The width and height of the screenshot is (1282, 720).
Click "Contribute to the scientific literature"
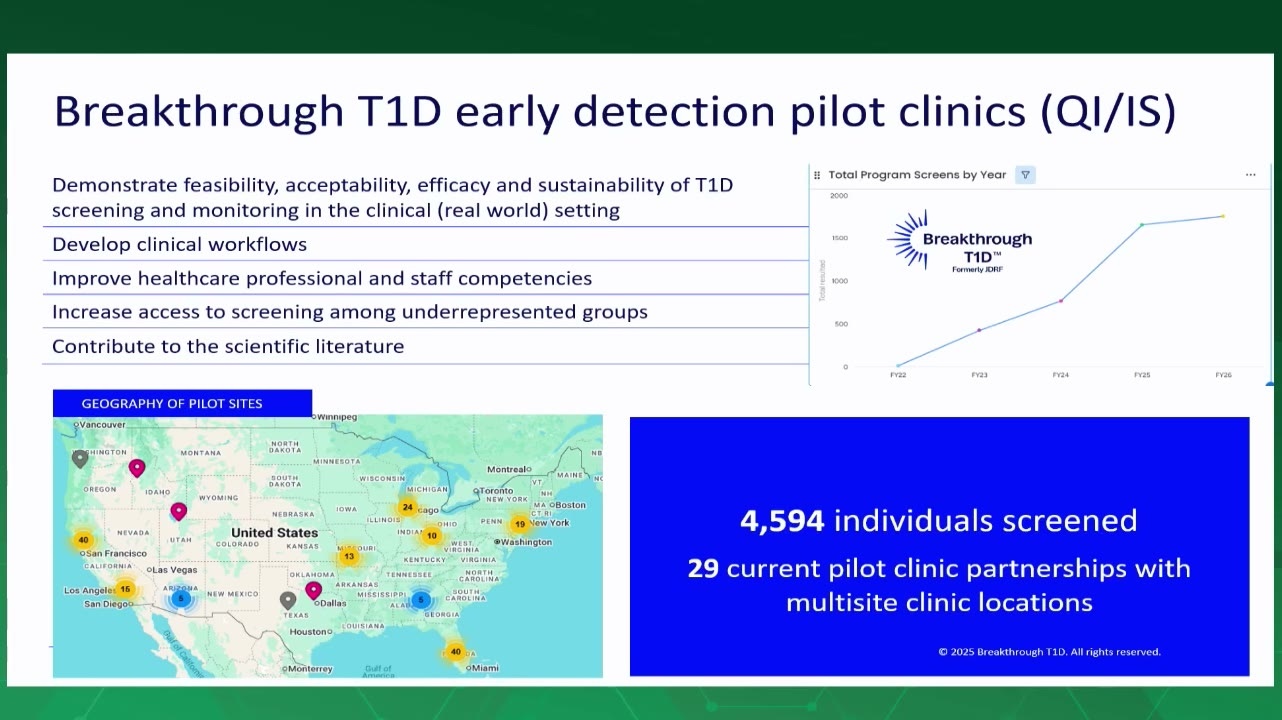pyautogui.click(x=228, y=346)
